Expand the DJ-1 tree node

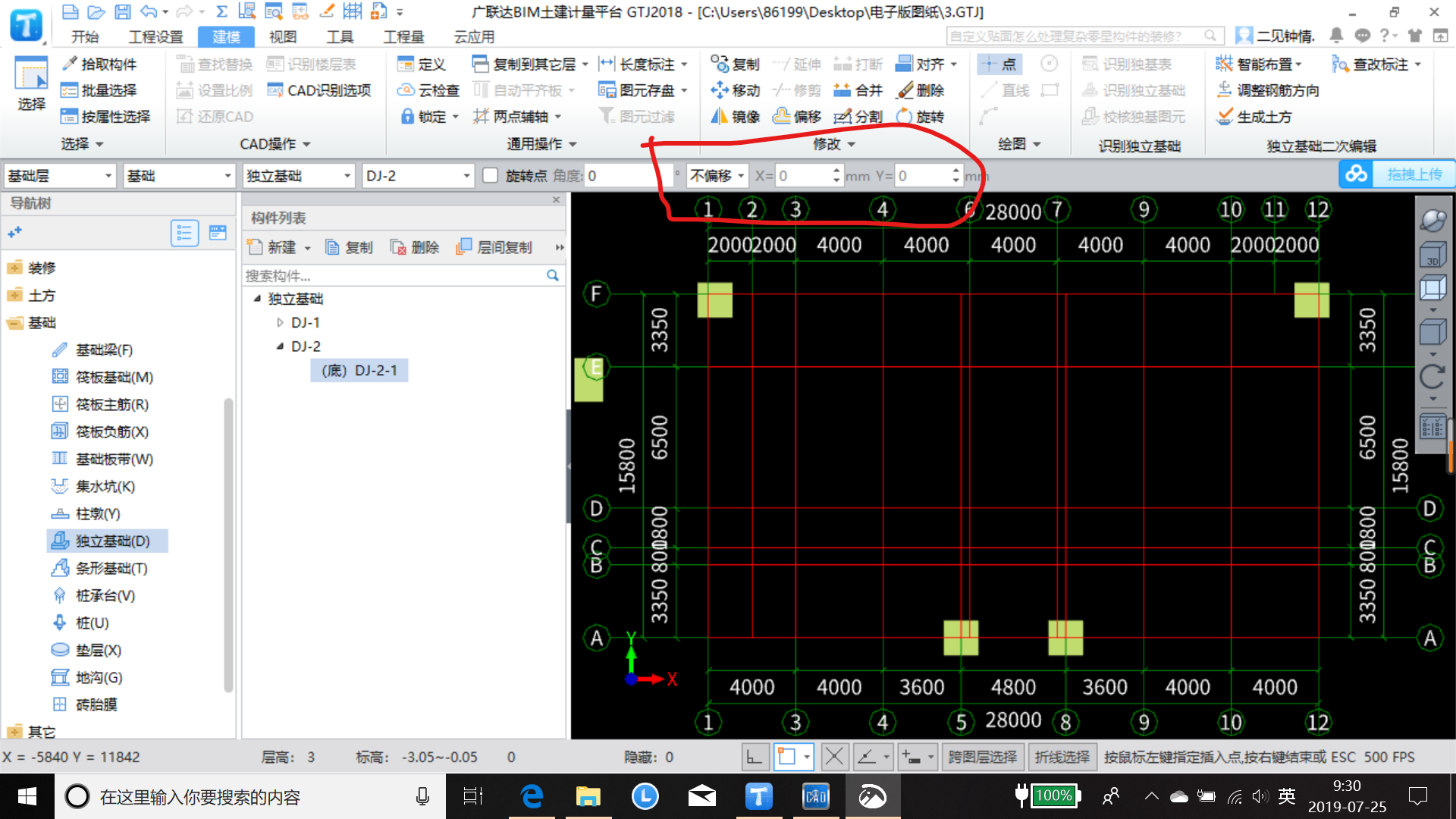coord(280,322)
